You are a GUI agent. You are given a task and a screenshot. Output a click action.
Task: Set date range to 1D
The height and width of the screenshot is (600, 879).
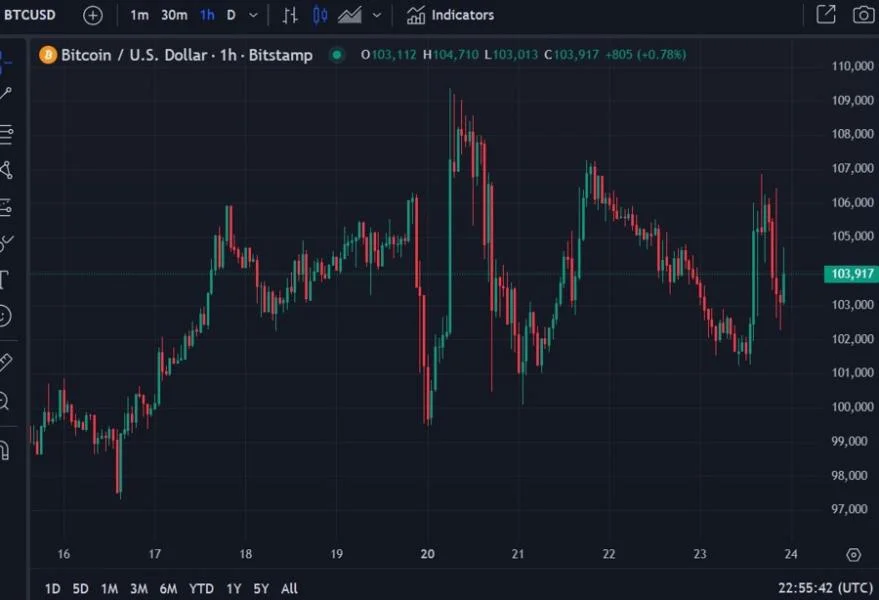[53, 588]
